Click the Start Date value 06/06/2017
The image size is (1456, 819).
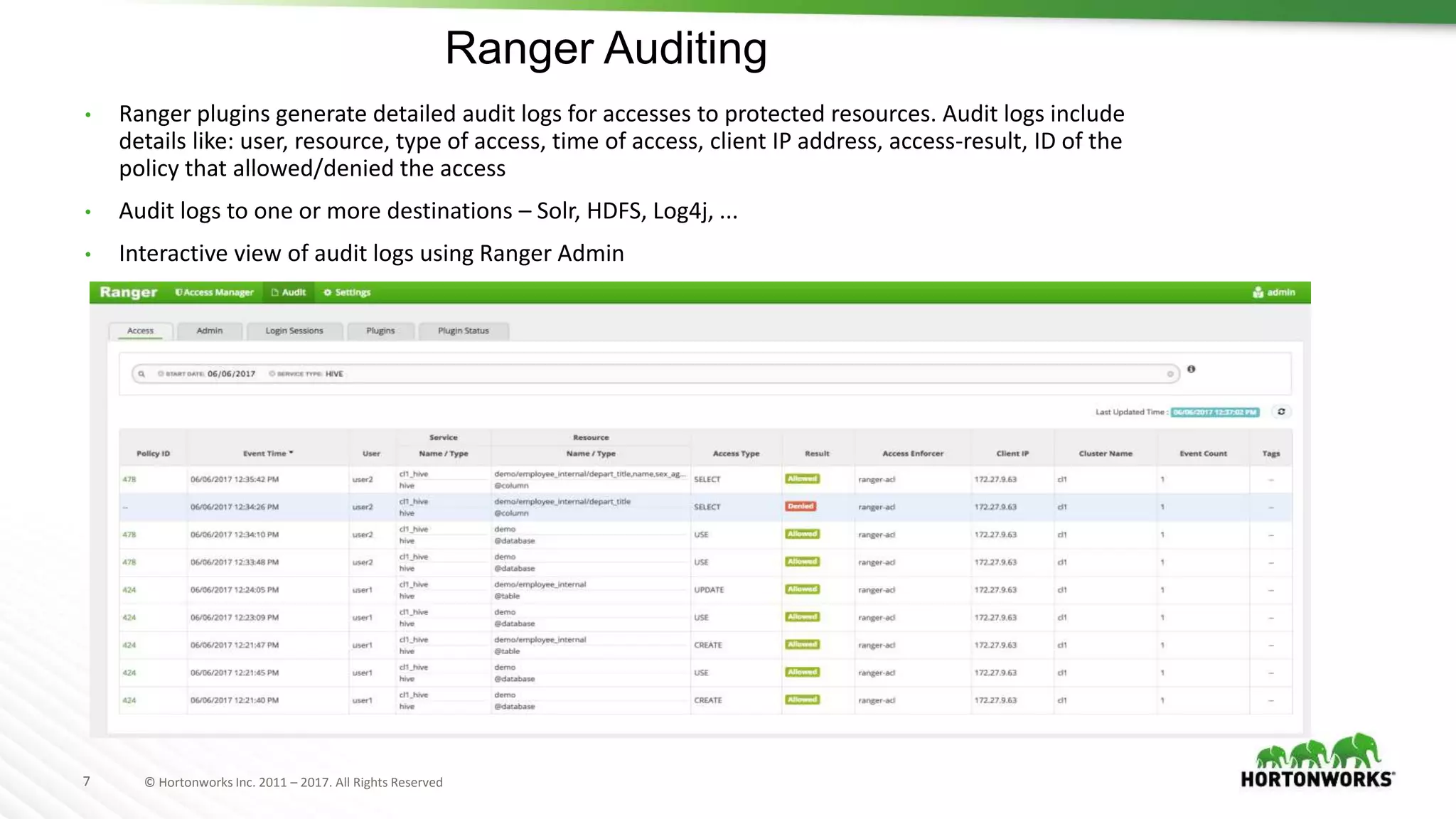click(x=231, y=374)
